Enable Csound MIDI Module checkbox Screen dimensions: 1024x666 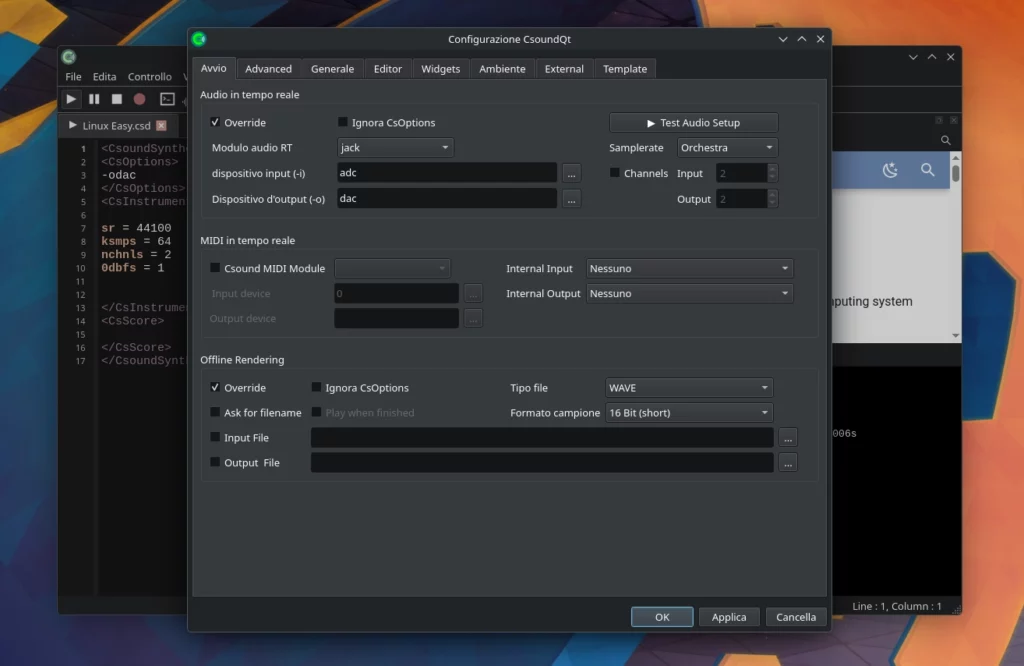(x=215, y=268)
